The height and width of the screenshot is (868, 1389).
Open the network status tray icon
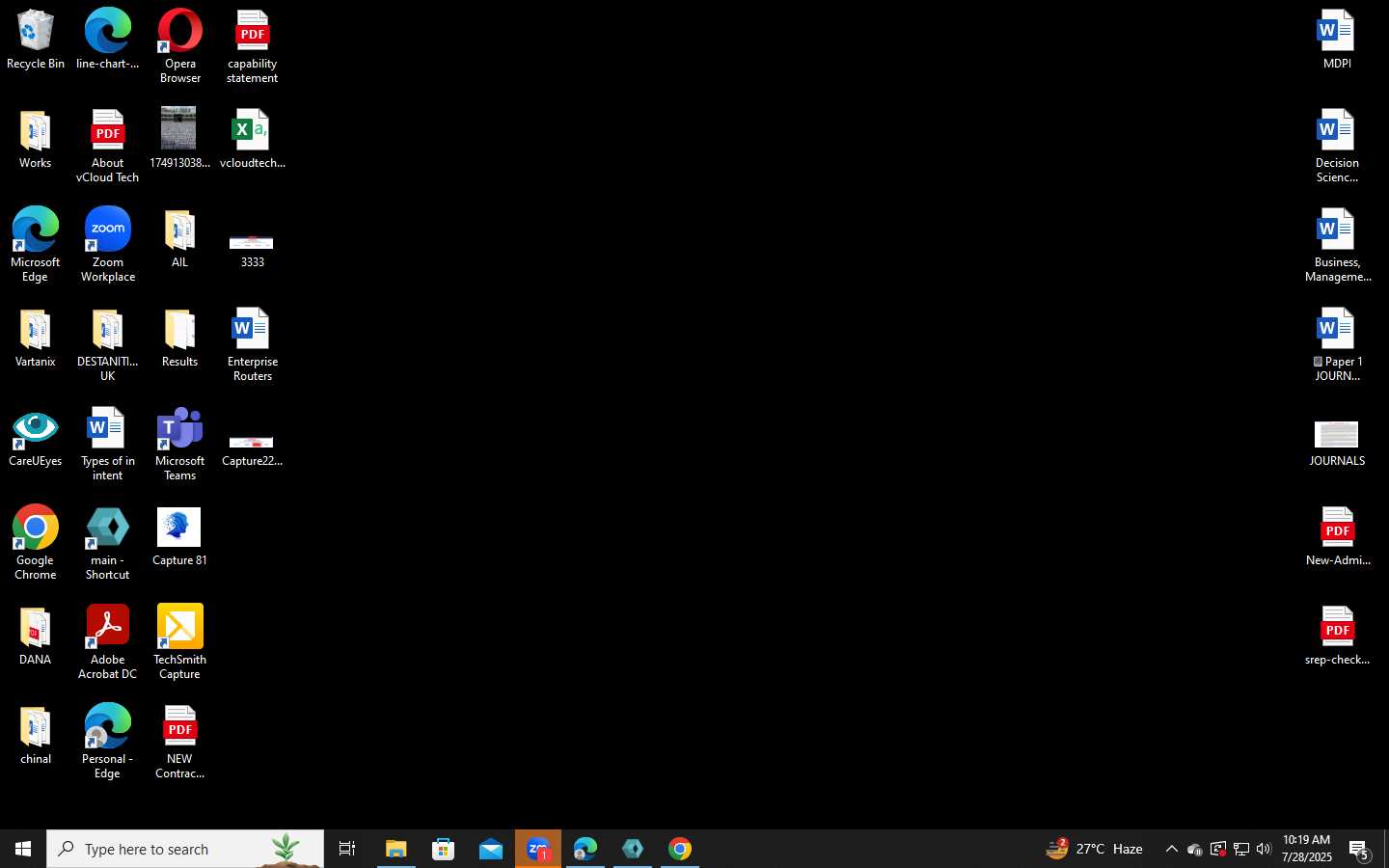tap(1241, 849)
